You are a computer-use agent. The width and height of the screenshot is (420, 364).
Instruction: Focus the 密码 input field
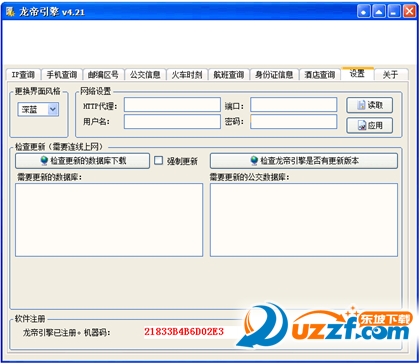coord(294,122)
